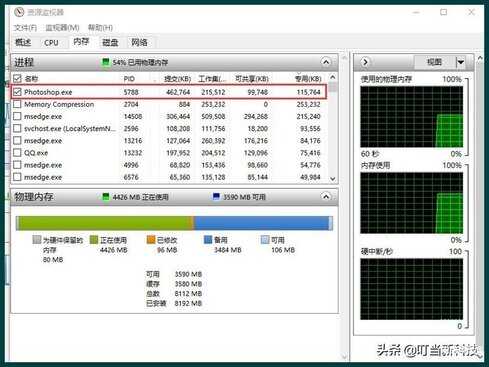Open the 视图 dropdown arrow
Screen dimensions: 489x367
pos(460,62)
